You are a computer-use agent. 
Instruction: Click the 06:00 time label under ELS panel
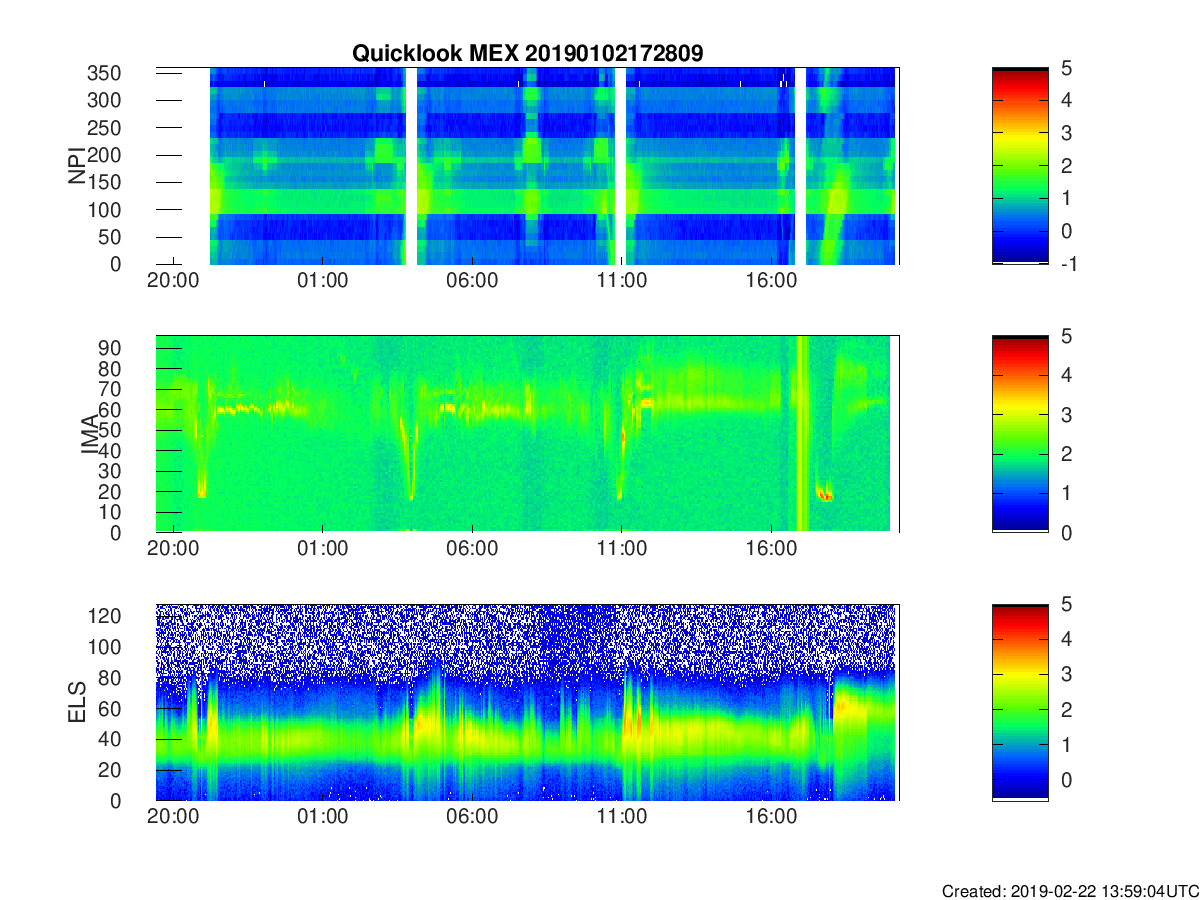[472, 817]
